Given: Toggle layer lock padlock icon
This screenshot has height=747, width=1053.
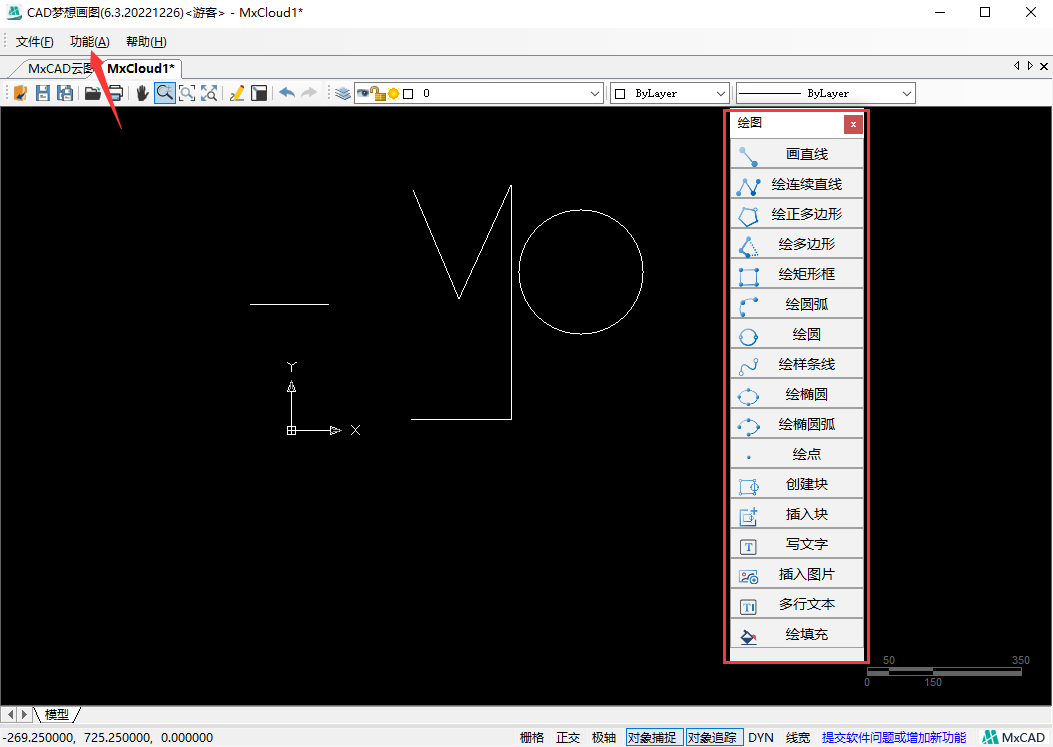Looking at the screenshot, I should [x=378, y=93].
